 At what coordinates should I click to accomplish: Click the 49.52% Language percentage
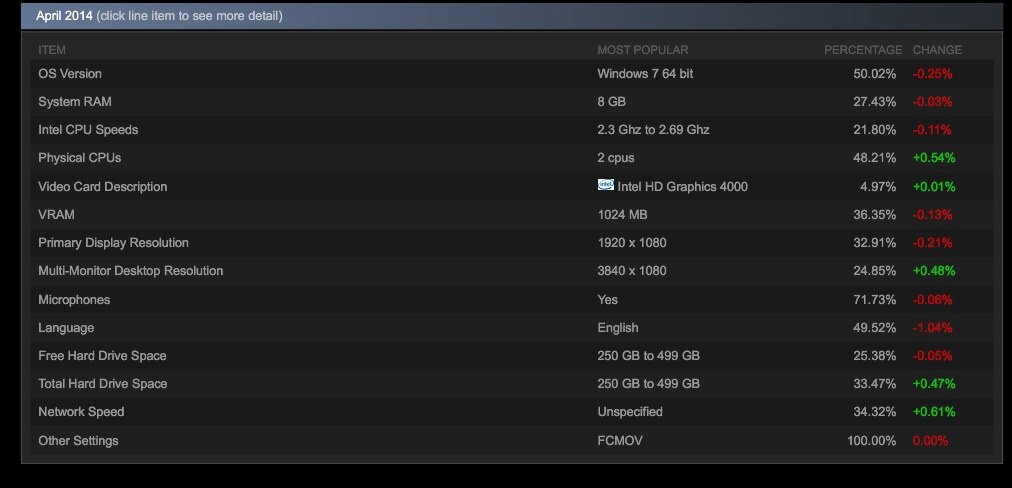[x=875, y=328]
